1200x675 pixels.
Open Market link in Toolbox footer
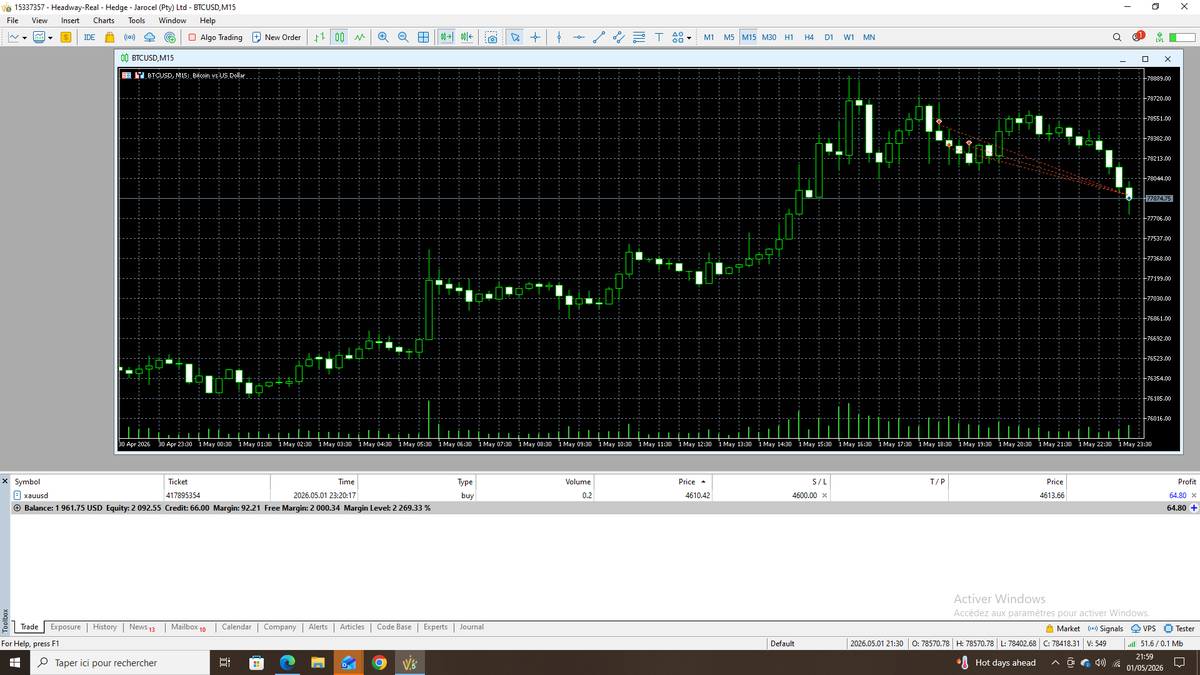click(x=1062, y=628)
